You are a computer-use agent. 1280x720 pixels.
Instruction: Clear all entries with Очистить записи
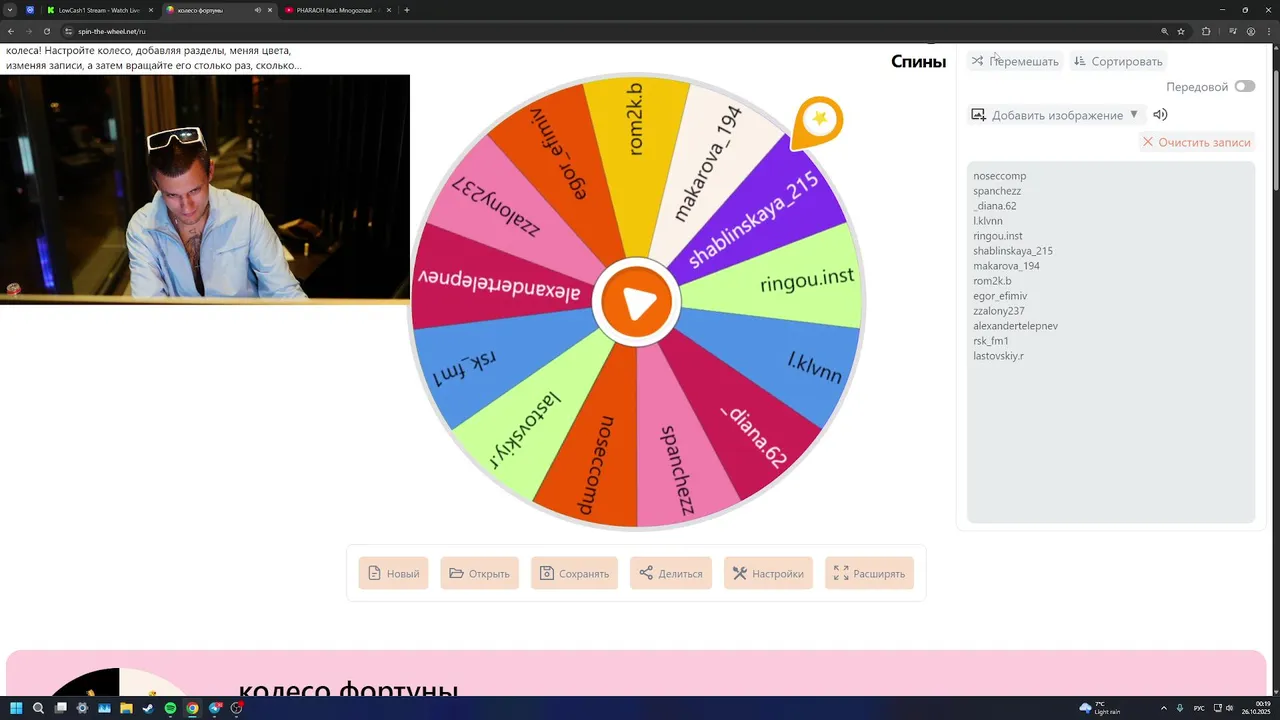click(x=1196, y=142)
